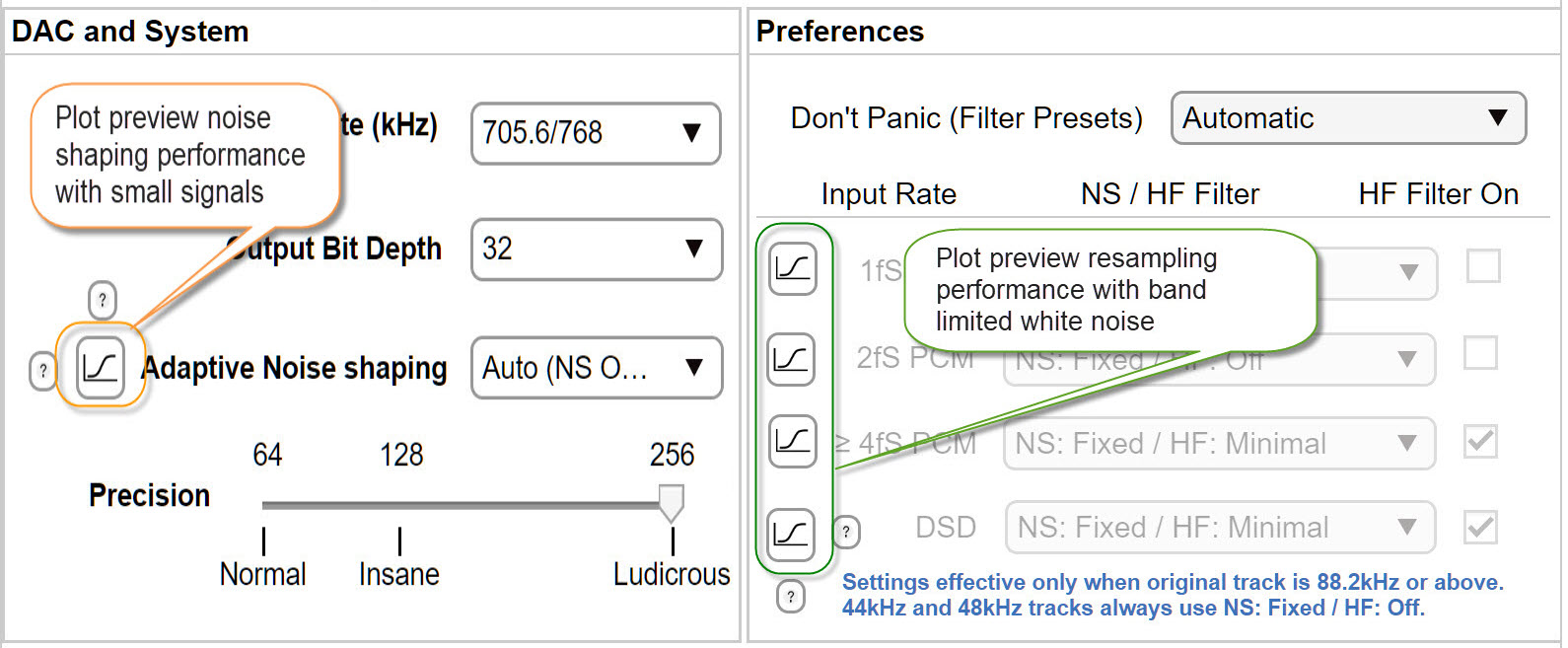
Task: Open the Output Bit Depth dropdown
Action: (597, 249)
